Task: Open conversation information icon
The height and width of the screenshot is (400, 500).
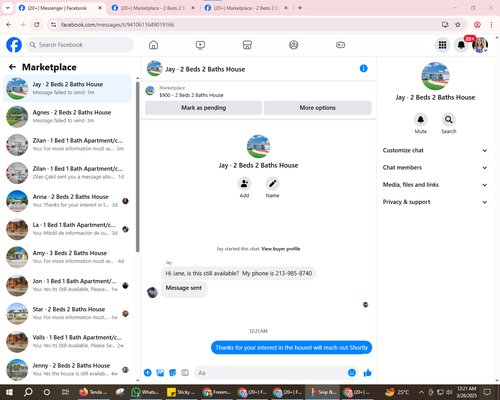Action: pos(363,68)
